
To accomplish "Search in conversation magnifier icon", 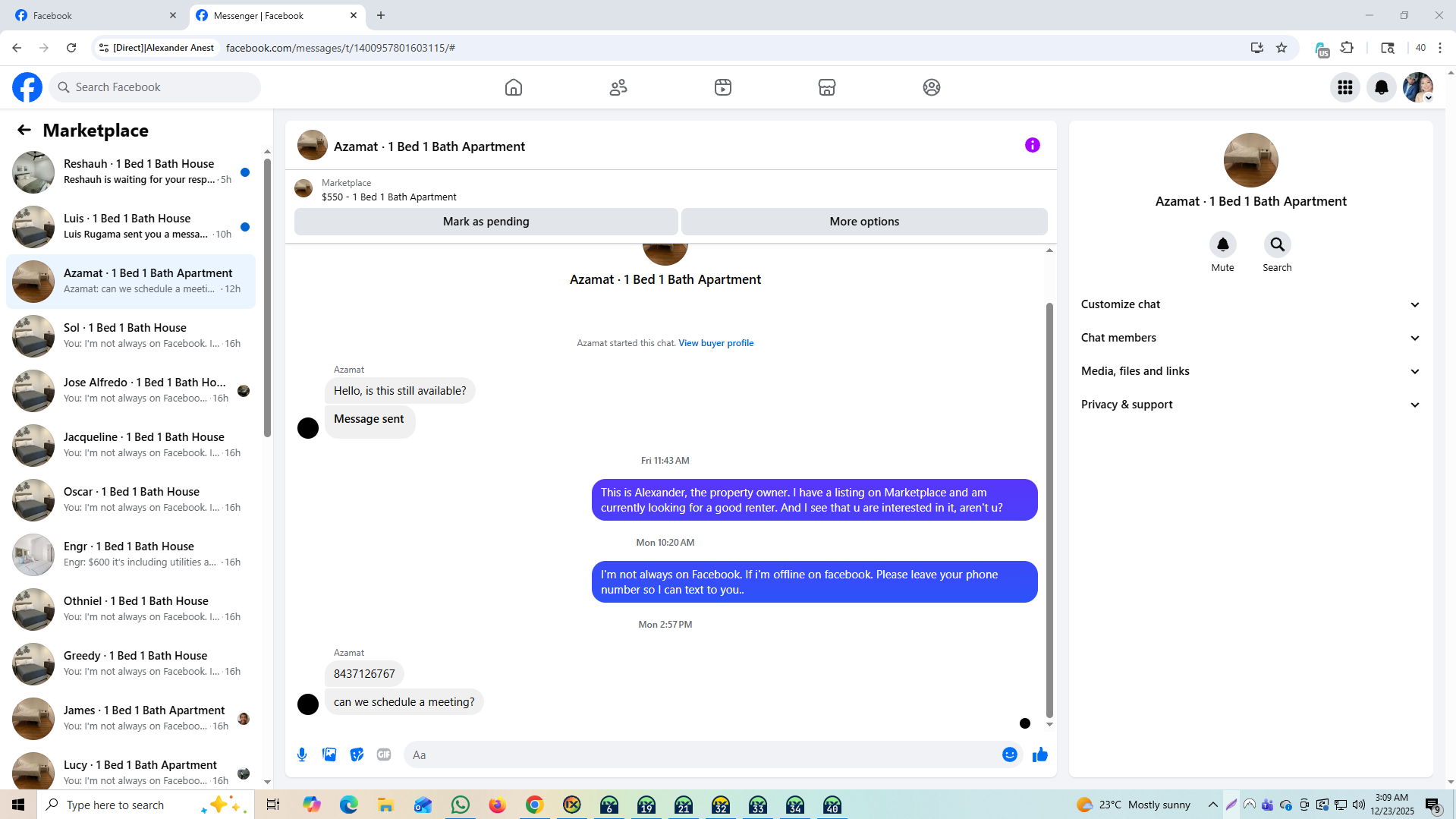I will [1278, 244].
